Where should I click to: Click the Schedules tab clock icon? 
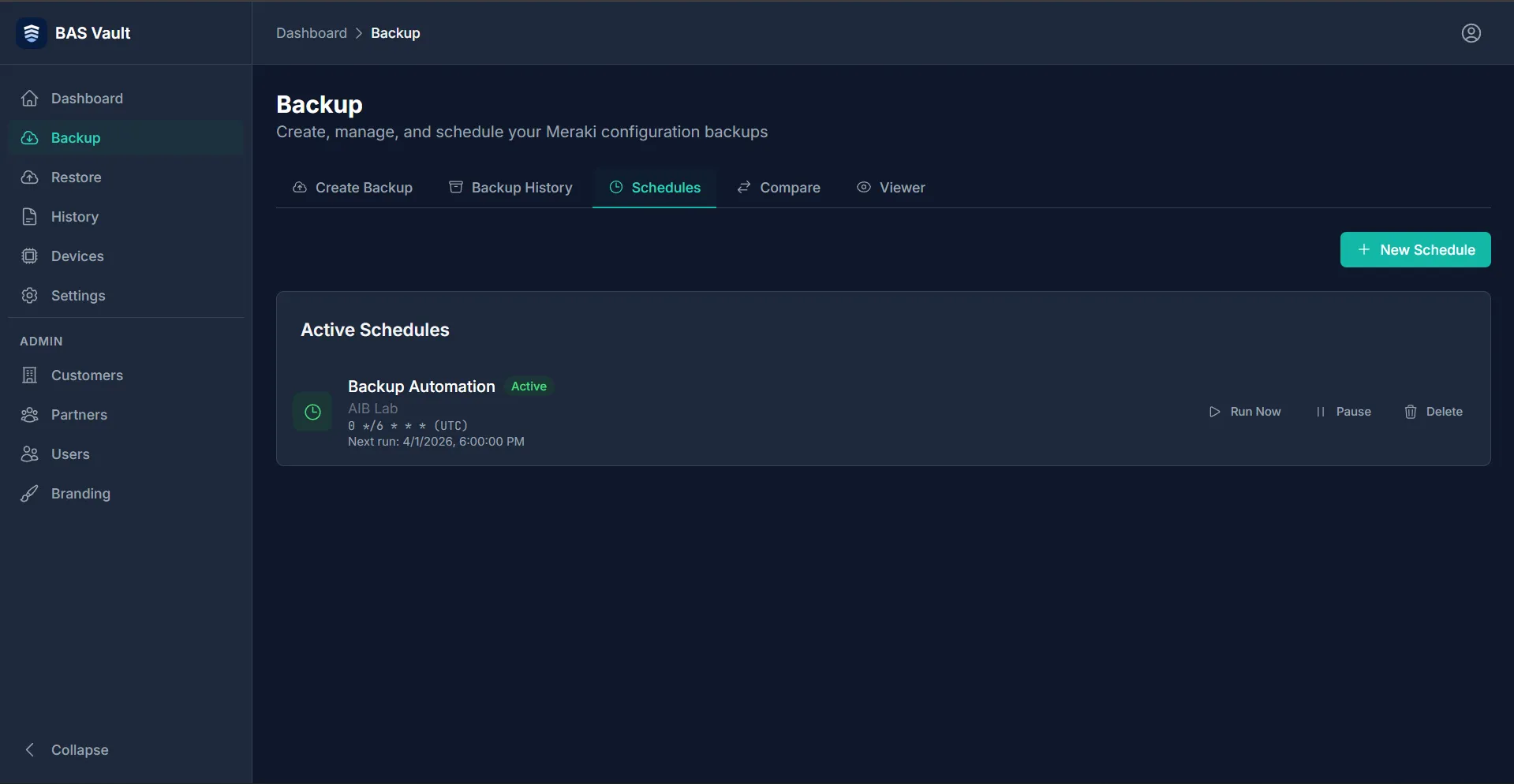tap(616, 188)
